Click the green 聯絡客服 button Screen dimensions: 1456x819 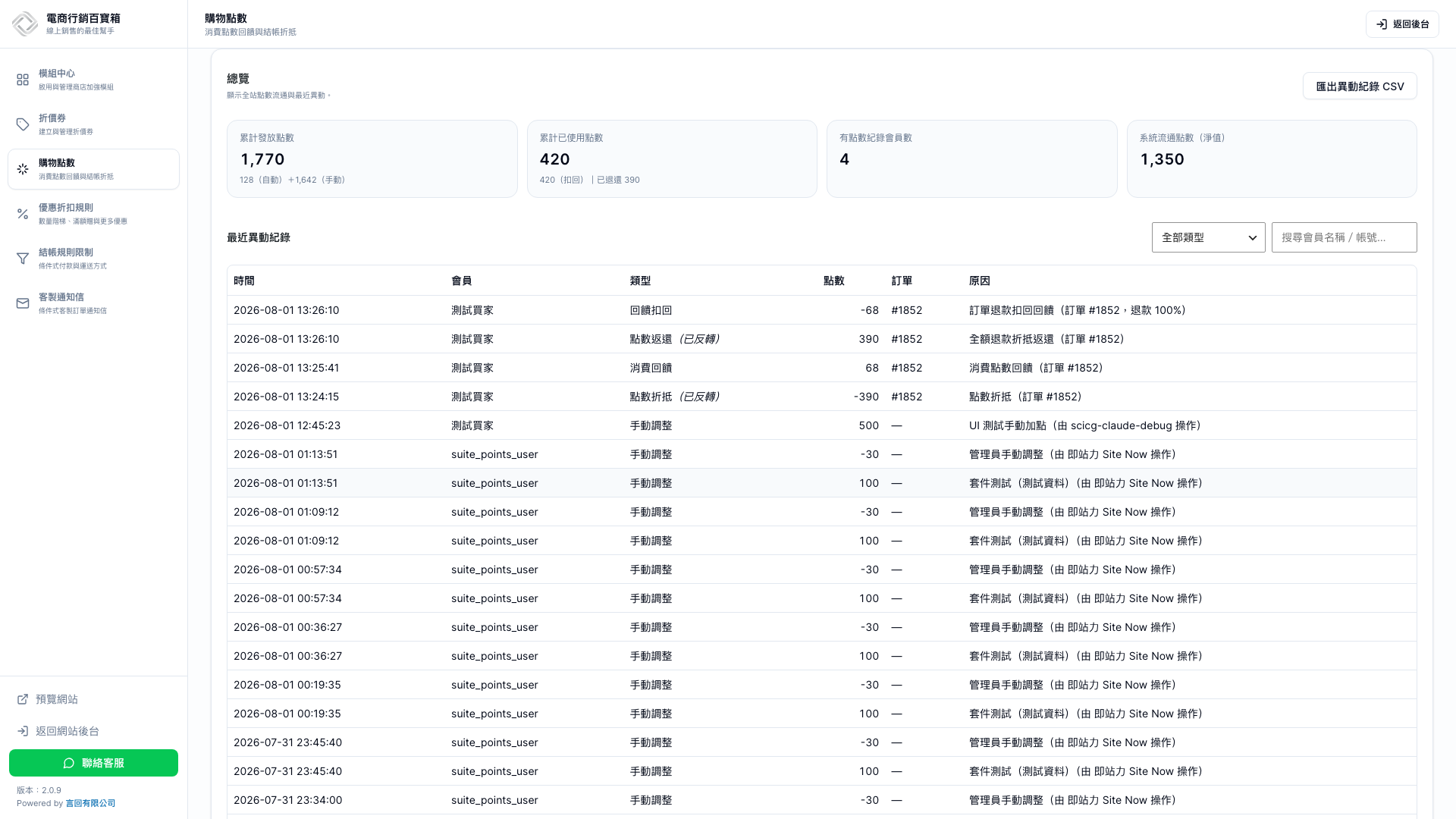click(93, 763)
